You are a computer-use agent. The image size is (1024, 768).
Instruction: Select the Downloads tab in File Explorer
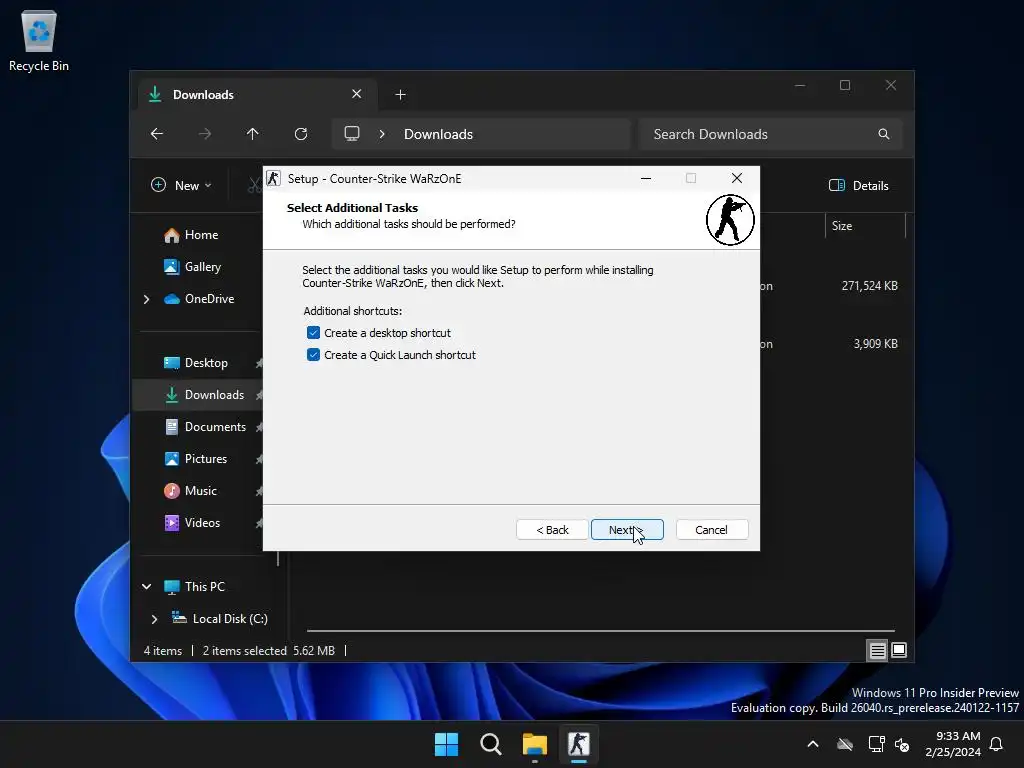[x=258, y=95]
